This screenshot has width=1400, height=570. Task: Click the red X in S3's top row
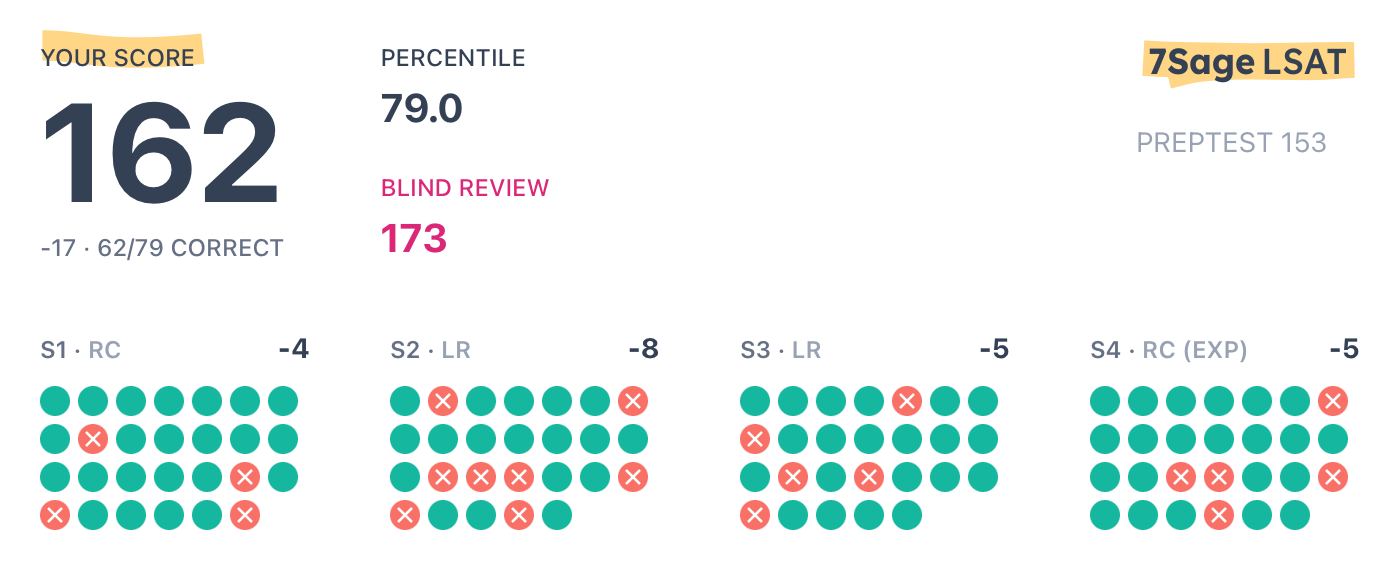907,401
